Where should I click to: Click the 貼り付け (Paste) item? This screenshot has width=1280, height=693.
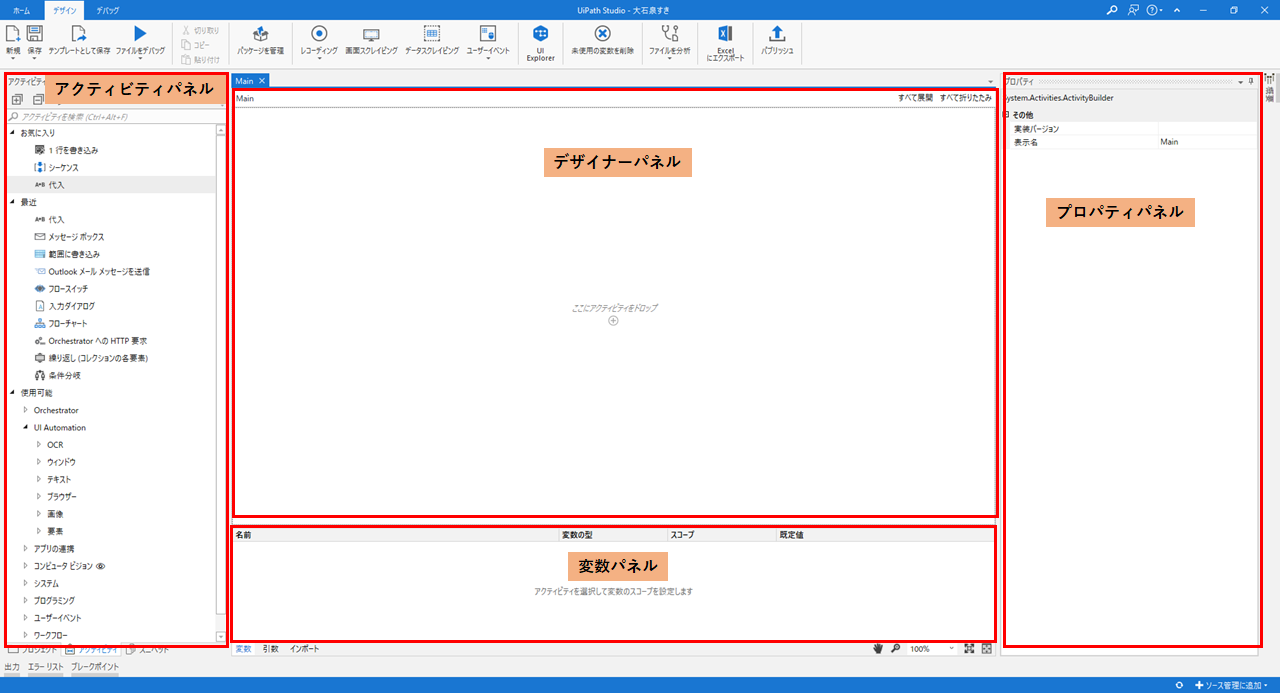point(201,59)
